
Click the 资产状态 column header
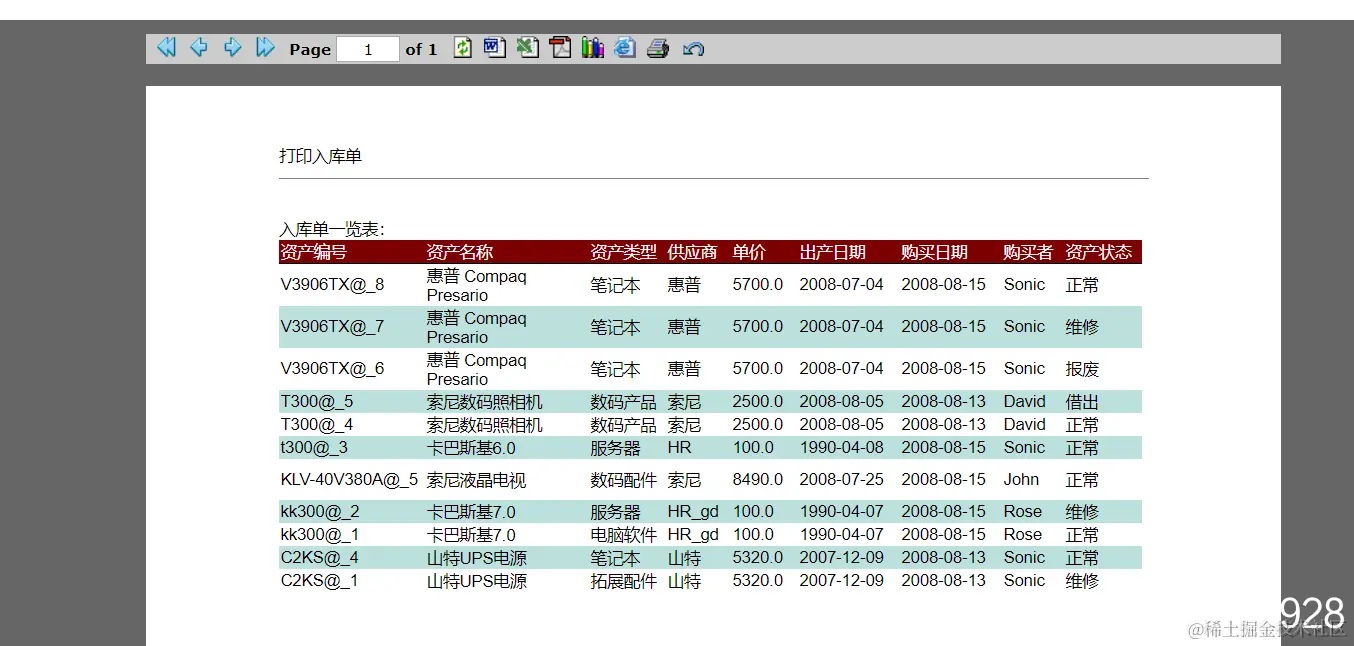click(1099, 252)
